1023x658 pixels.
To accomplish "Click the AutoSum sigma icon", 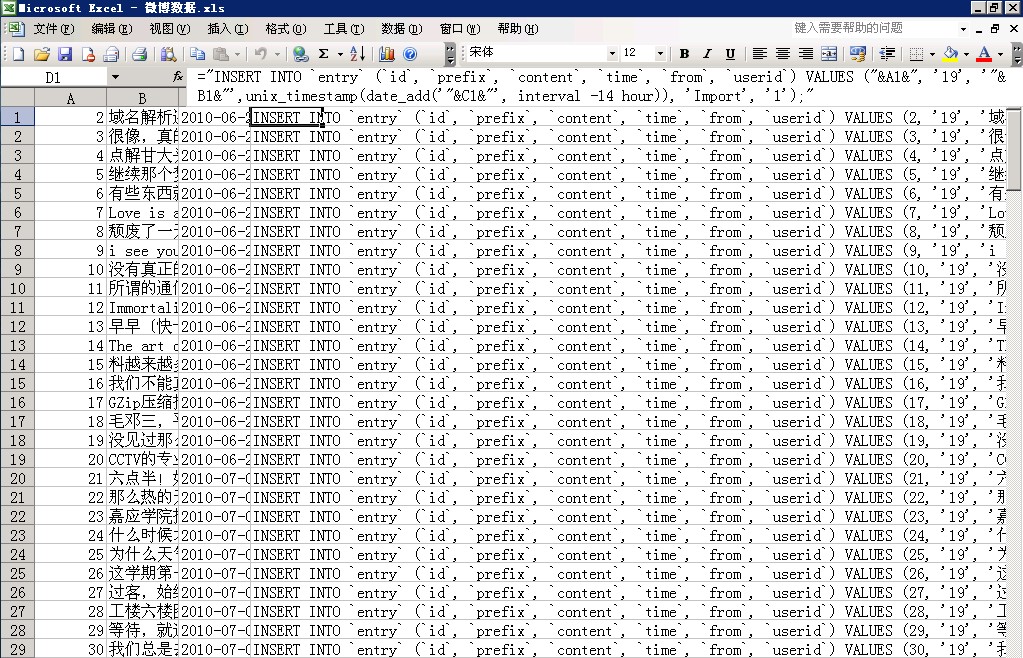I will (324, 54).
